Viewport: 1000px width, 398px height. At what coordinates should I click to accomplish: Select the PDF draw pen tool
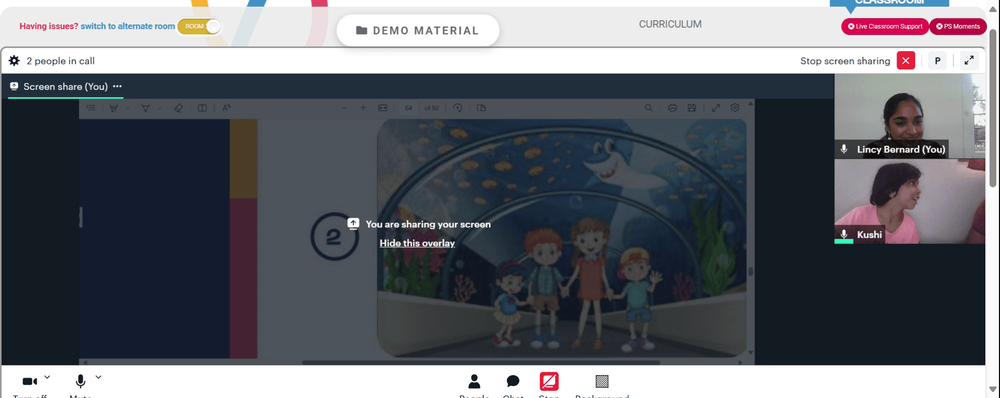(x=145, y=108)
